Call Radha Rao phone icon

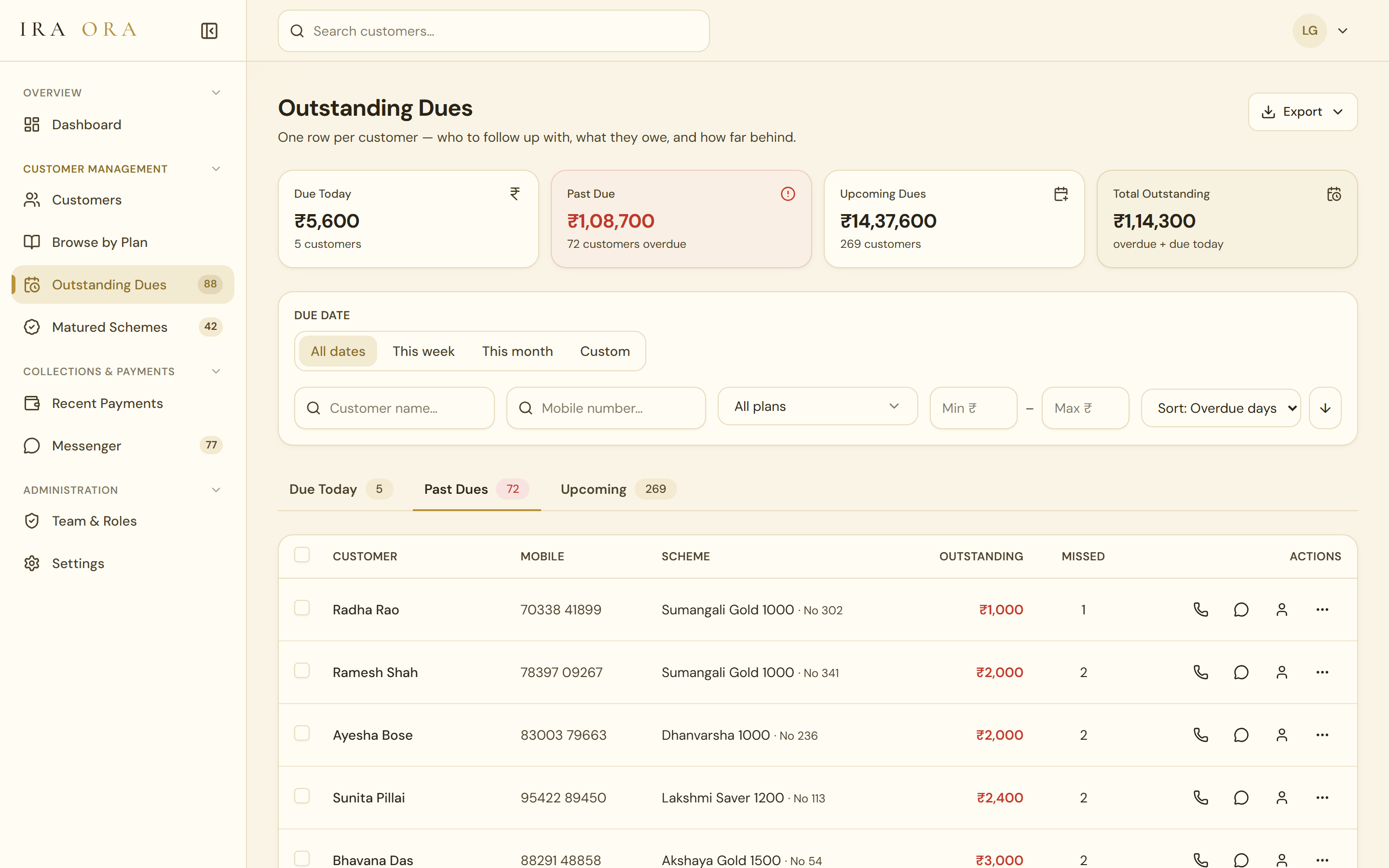click(x=1201, y=609)
